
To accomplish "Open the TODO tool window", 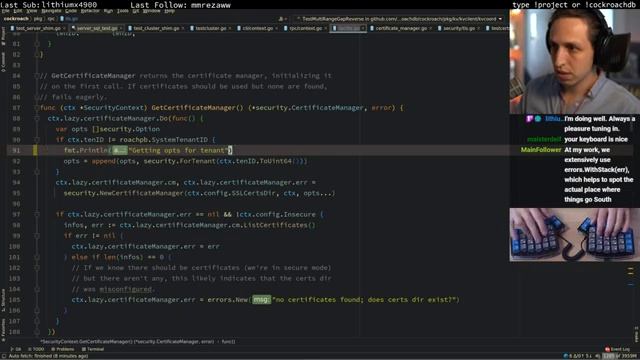I will tap(36, 349).
